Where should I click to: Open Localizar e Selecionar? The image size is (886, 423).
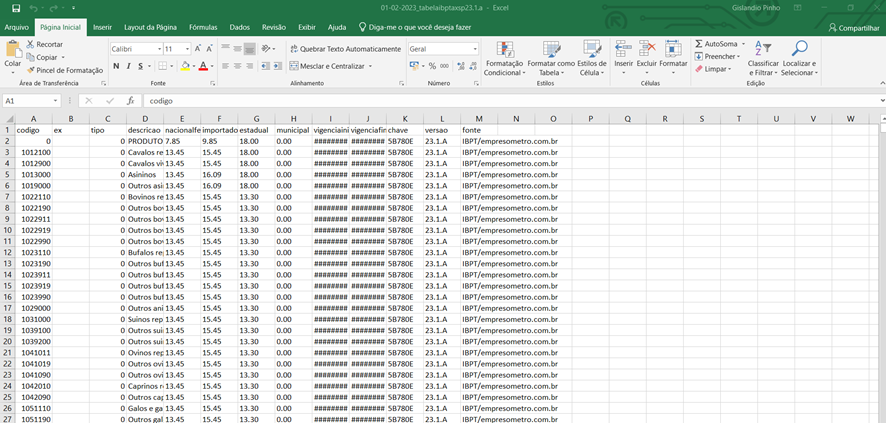coord(799,58)
